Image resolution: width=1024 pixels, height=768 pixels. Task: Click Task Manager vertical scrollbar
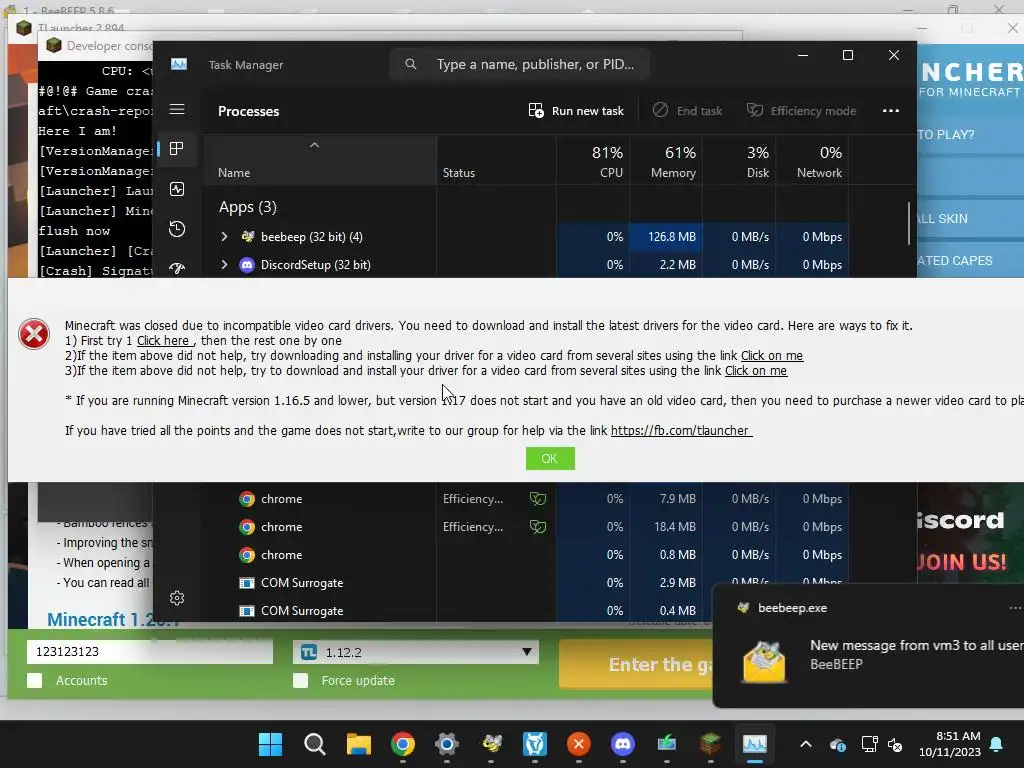[x=909, y=223]
